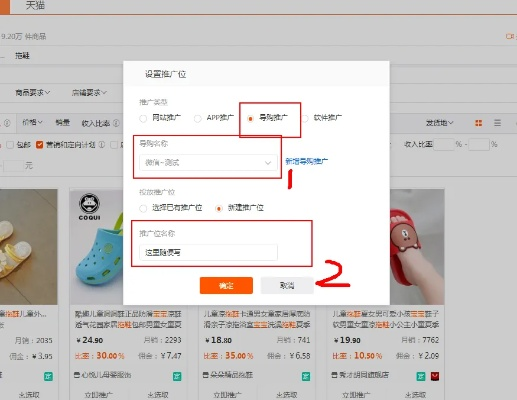Switch to the 天猫 tab
The image size is (517, 400).
35,6
